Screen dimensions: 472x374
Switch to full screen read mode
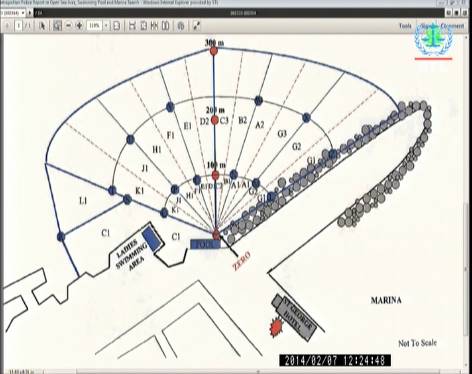(196, 26)
